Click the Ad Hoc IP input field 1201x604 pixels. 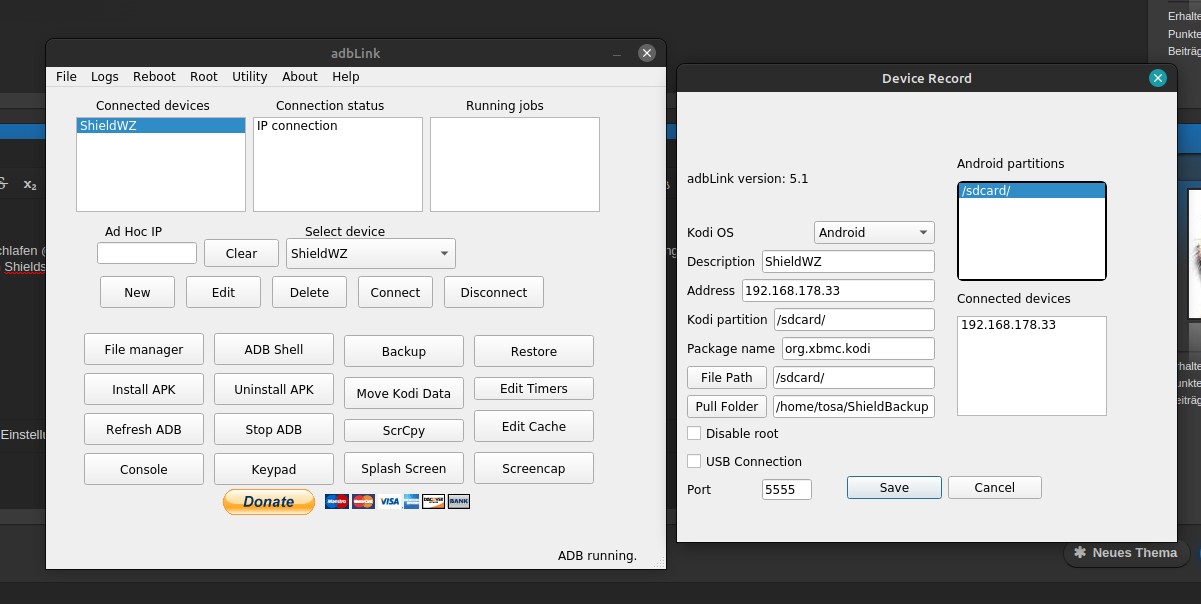click(147, 253)
